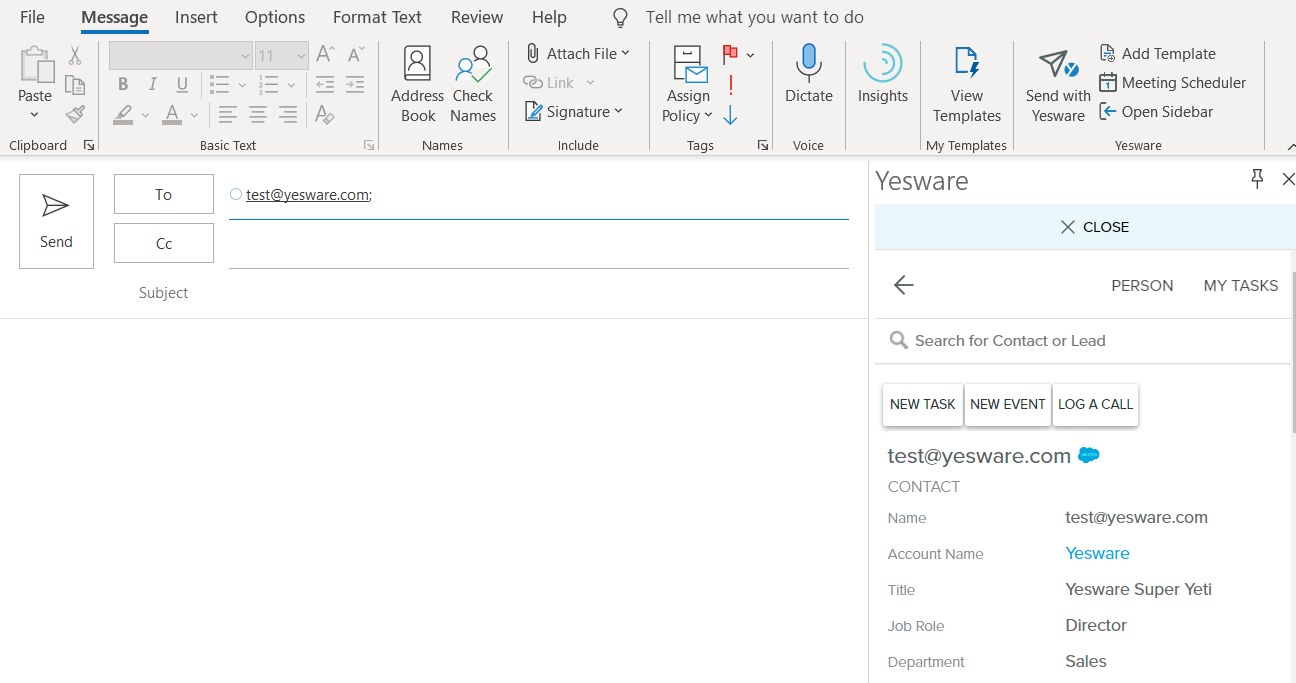Click the NEW EVENT button
The height and width of the screenshot is (683, 1296).
click(x=1008, y=405)
